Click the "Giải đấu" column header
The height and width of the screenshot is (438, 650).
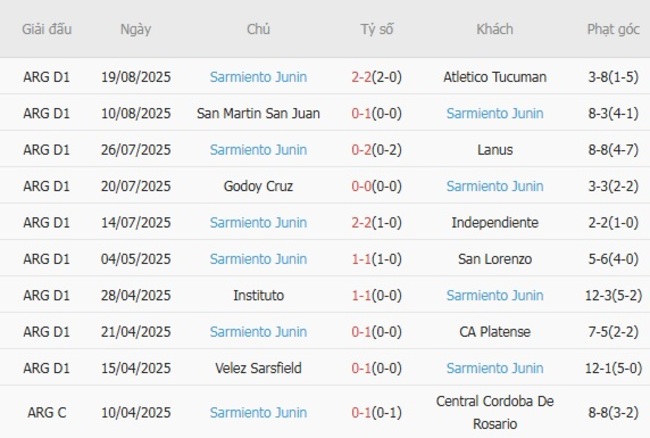click(47, 29)
